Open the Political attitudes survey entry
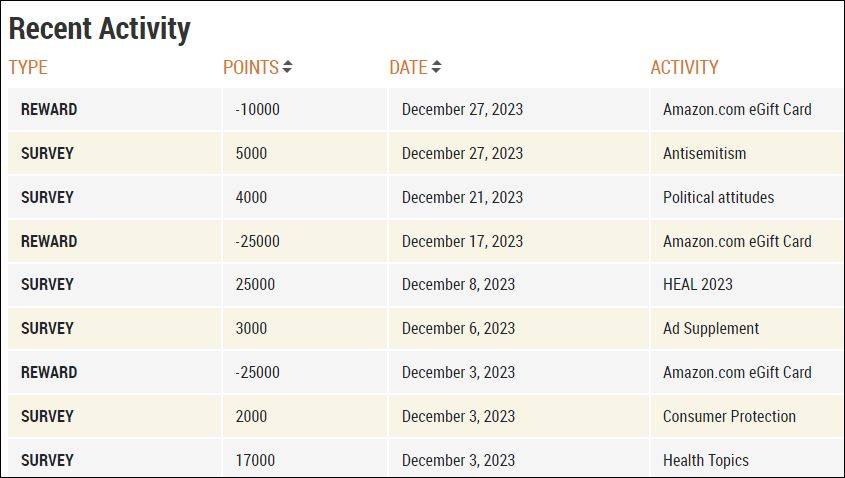845x478 pixels. click(x=718, y=198)
